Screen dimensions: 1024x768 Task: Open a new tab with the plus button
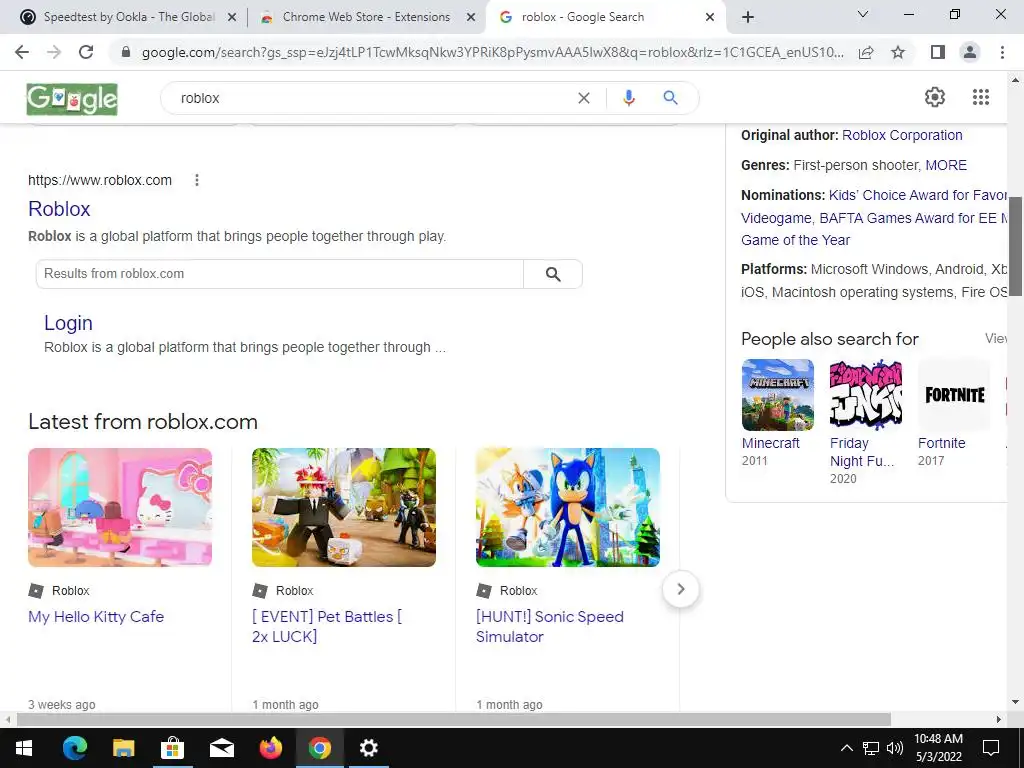click(748, 18)
